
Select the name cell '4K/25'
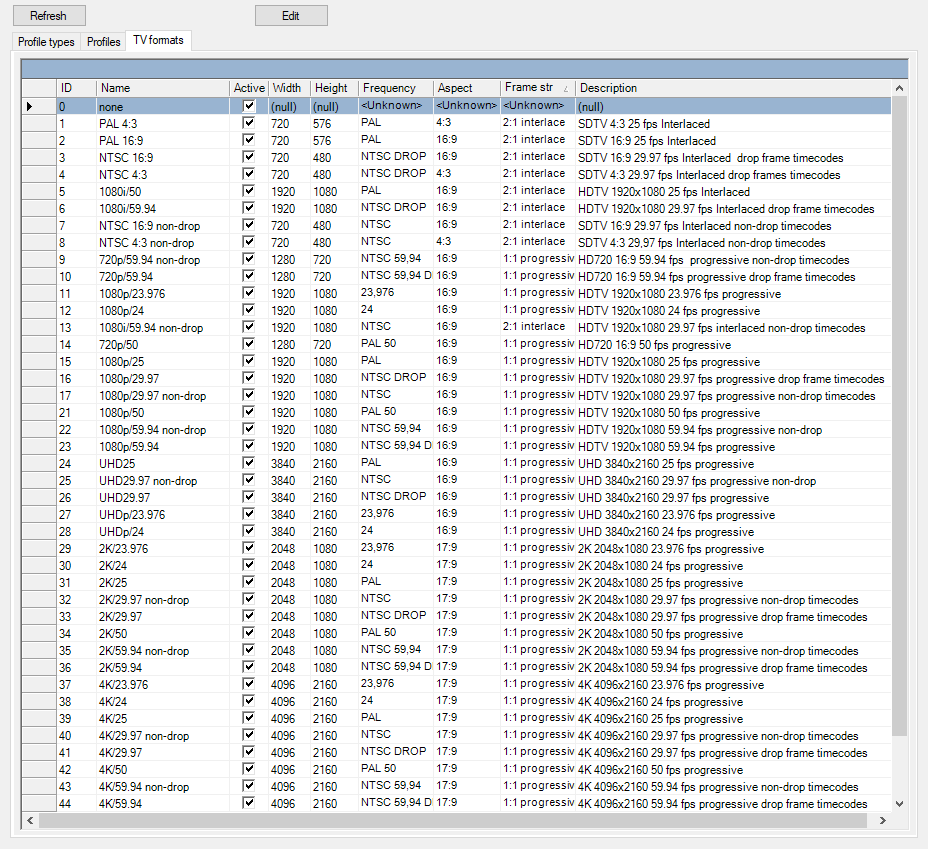[x=163, y=718]
